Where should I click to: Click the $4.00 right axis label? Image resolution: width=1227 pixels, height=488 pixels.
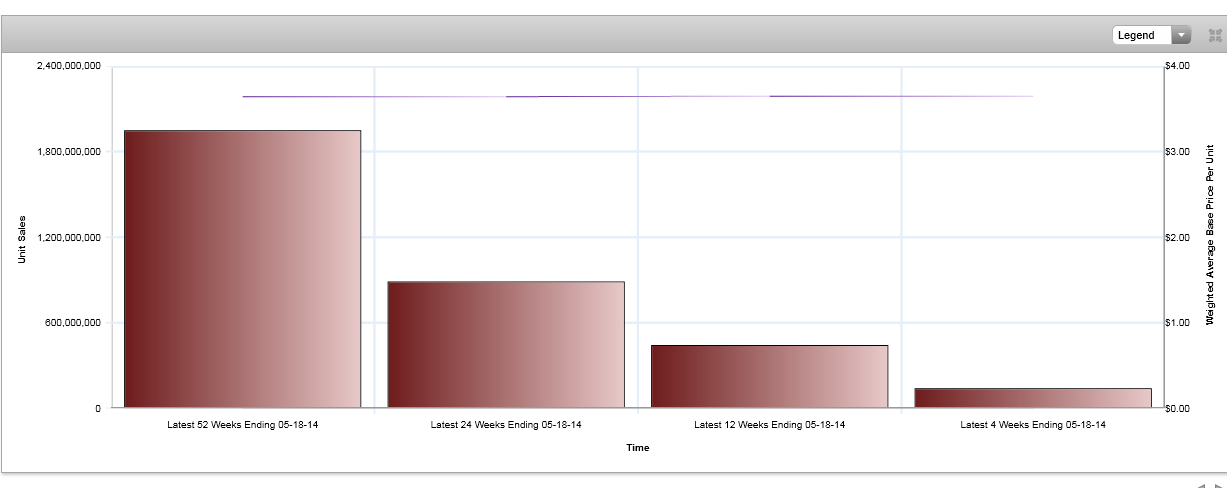coord(1177,66)
